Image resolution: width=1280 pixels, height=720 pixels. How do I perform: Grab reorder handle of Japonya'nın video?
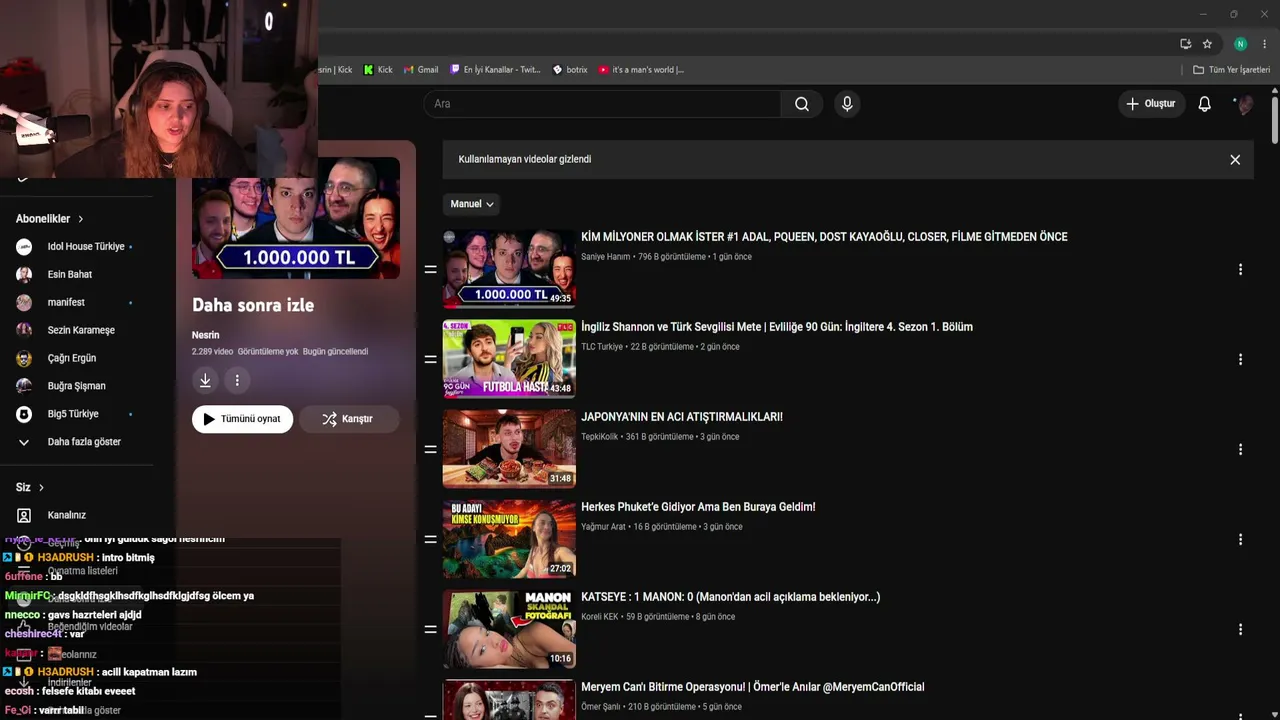pos(430,449)
